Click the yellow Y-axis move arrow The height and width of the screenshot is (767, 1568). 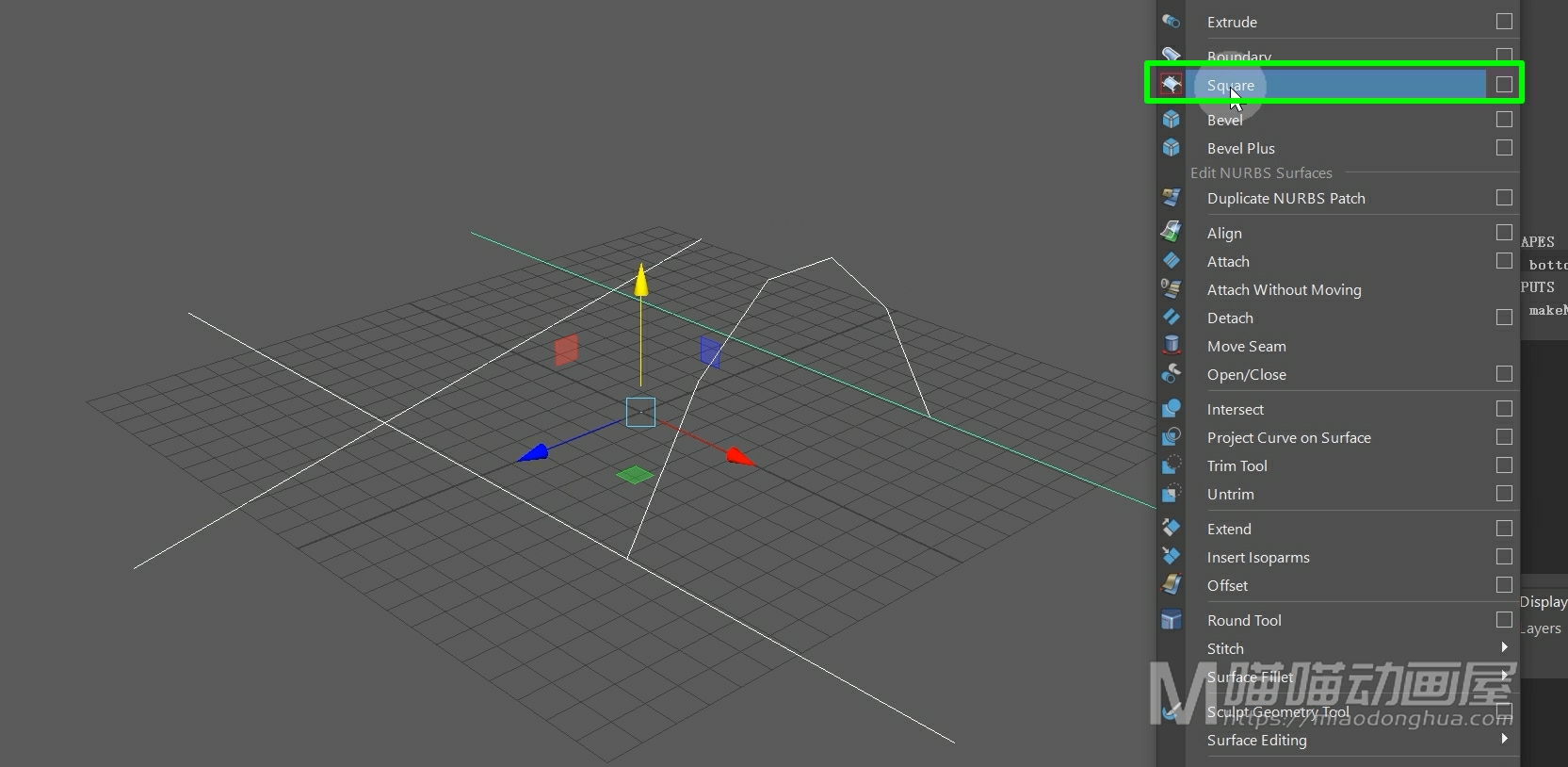coord(641,280)
